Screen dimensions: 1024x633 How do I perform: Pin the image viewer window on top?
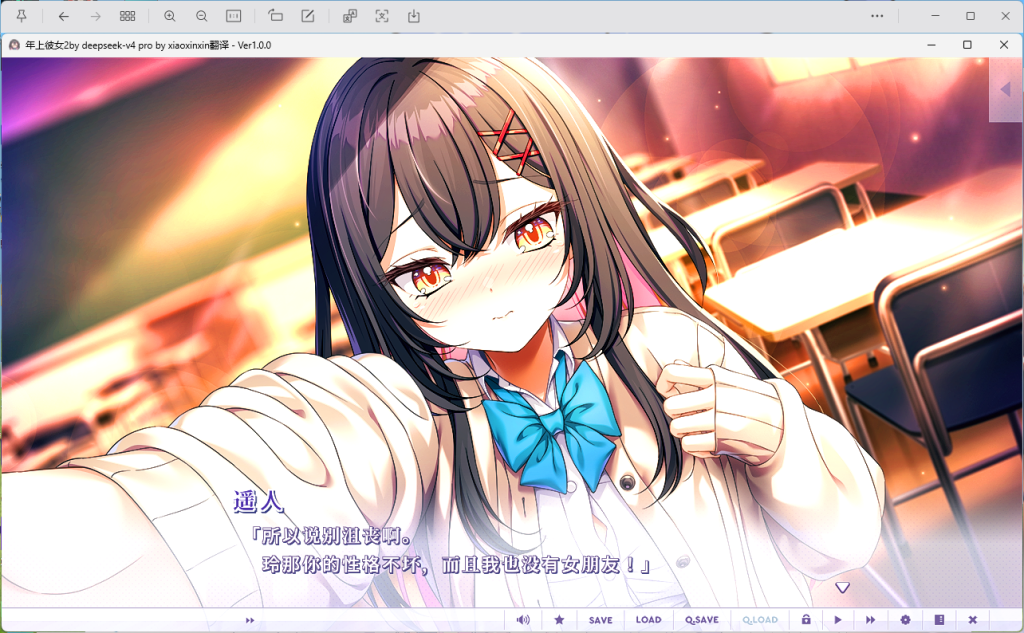22,16
